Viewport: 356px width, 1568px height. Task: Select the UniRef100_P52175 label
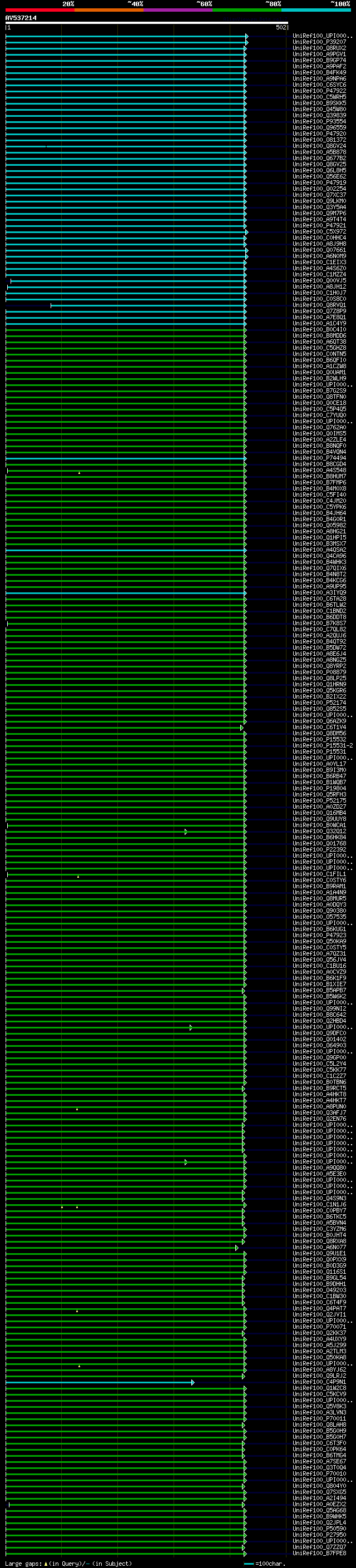tap(319, 800)
